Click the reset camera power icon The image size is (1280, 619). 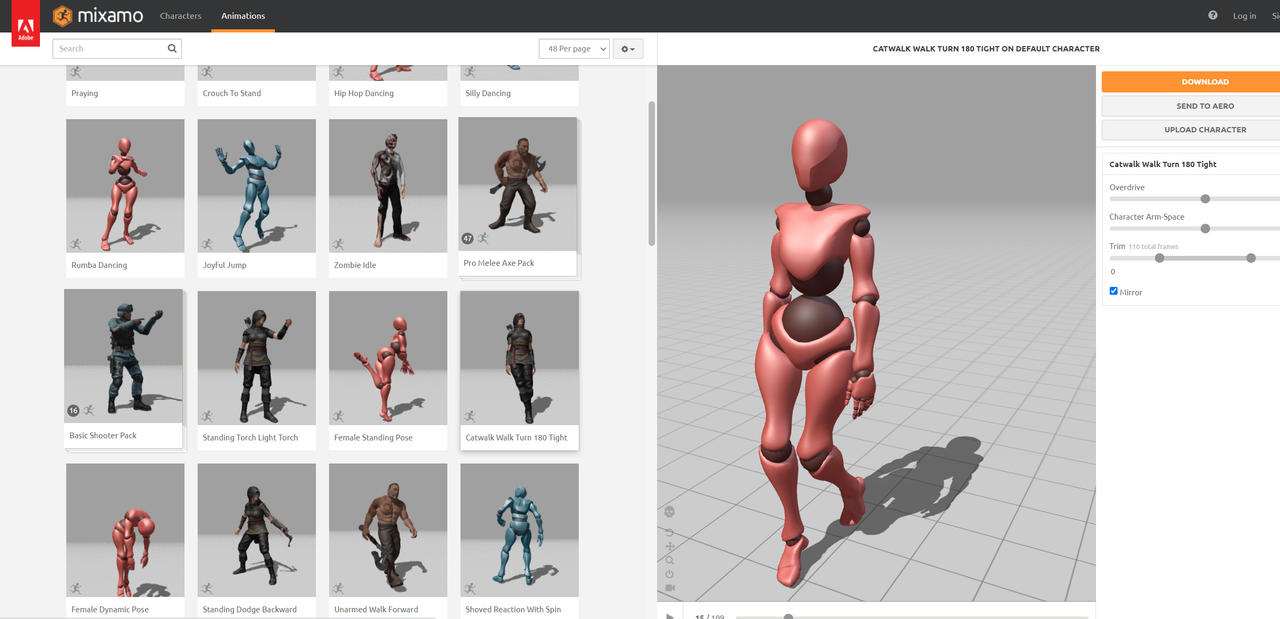click(670, 574)
